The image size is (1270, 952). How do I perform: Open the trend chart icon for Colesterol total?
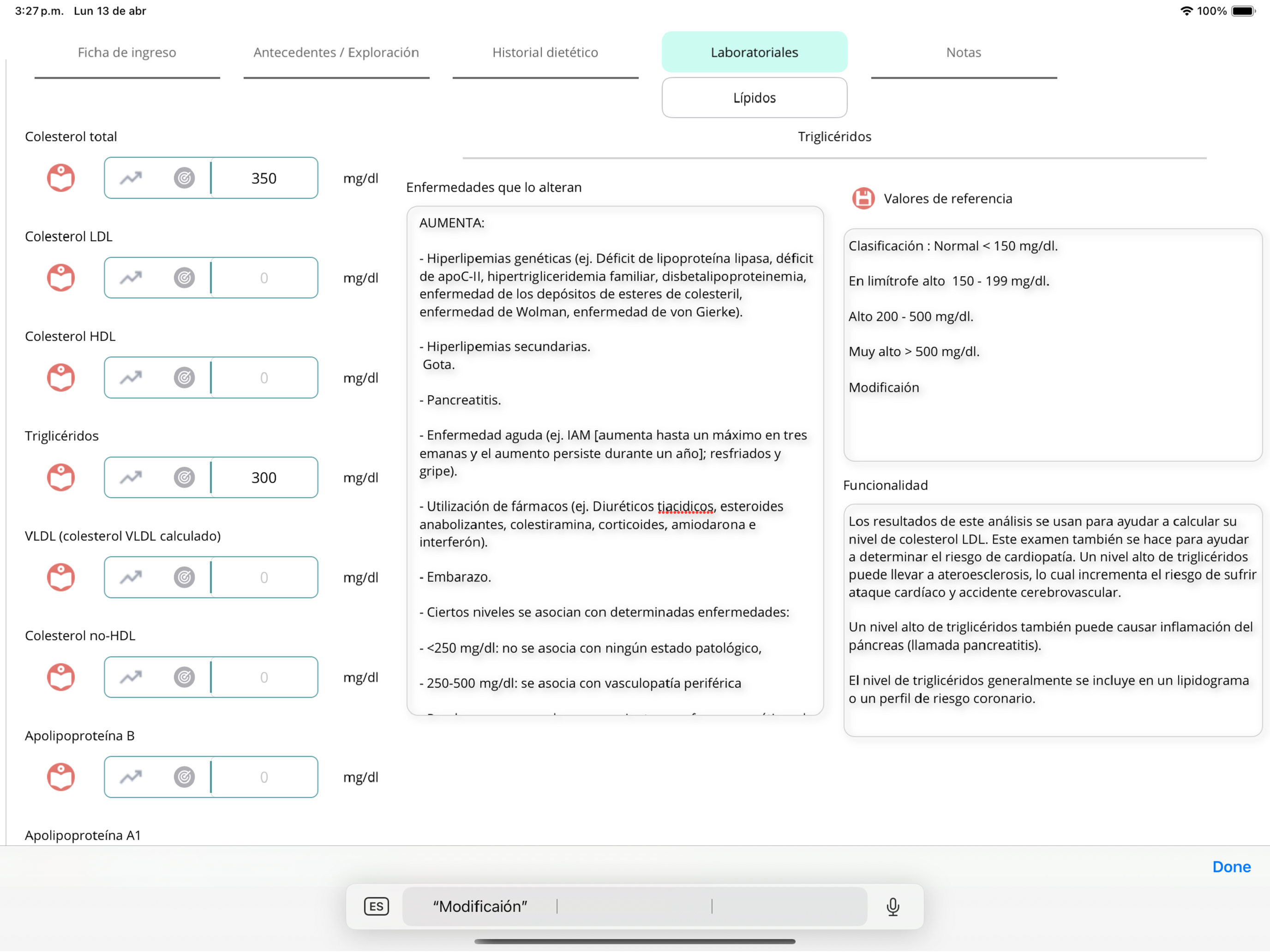(131, 178)
